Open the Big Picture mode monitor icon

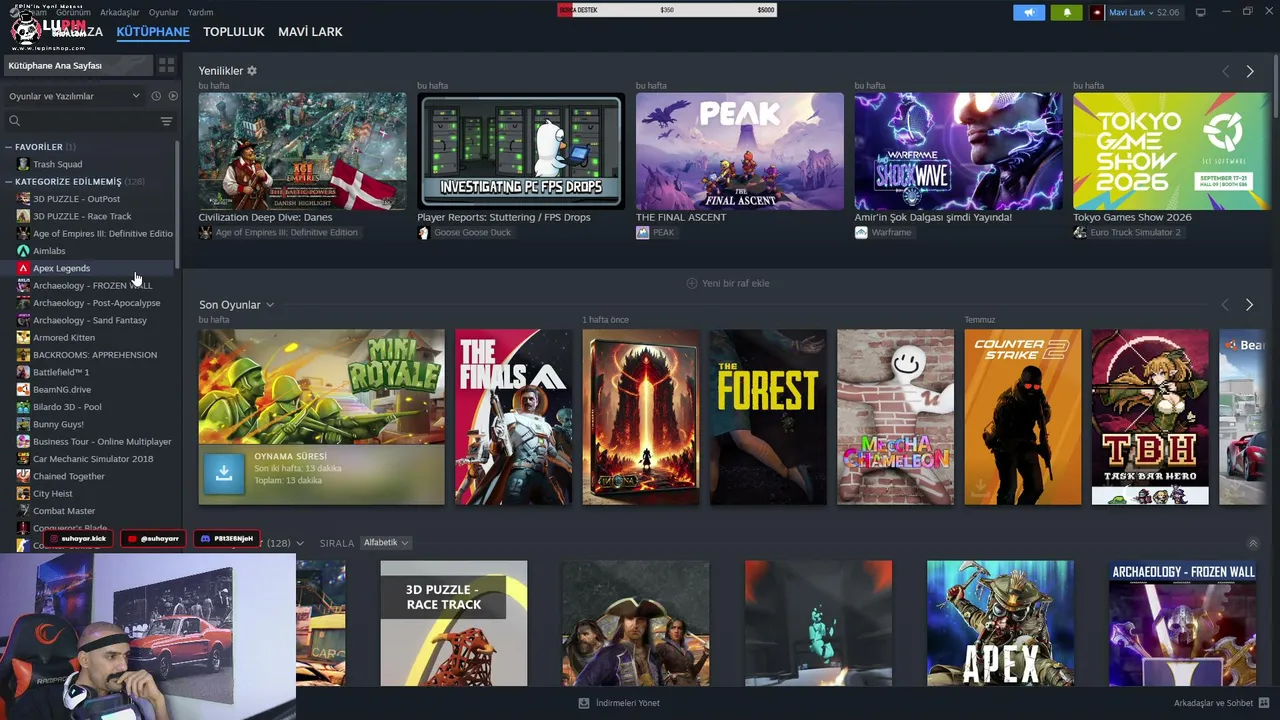[1200, 12]
